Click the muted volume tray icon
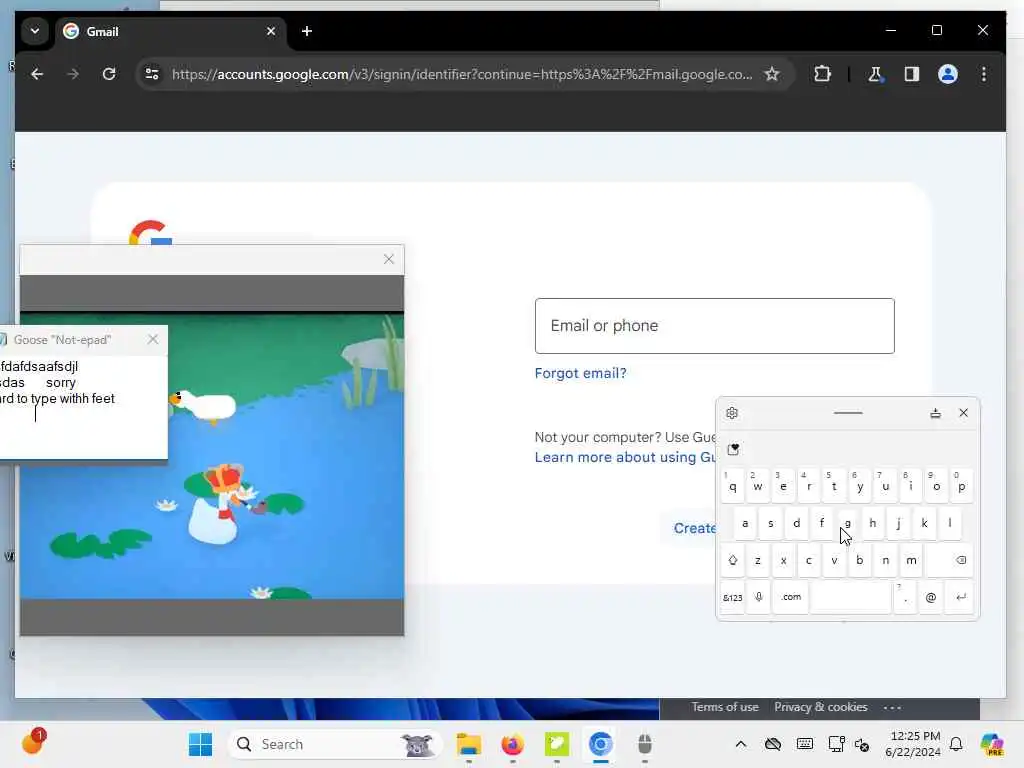The image size is (1024, 768). (x=862, y=745)
